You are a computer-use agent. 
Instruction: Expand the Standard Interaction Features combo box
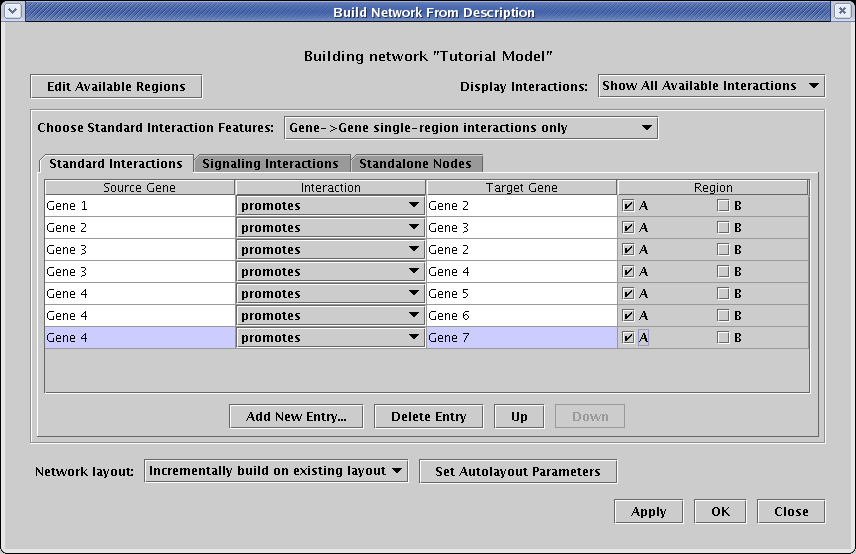470,128
